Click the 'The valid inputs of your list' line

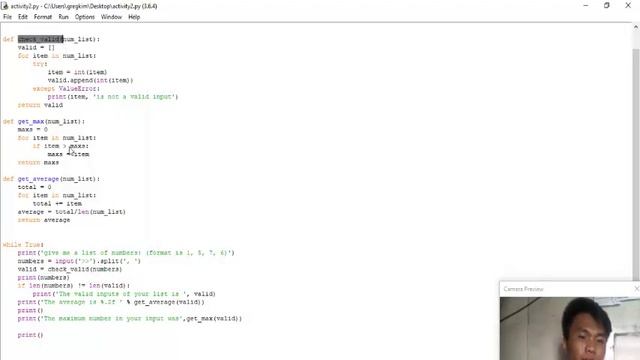click(x=124, y=294)
